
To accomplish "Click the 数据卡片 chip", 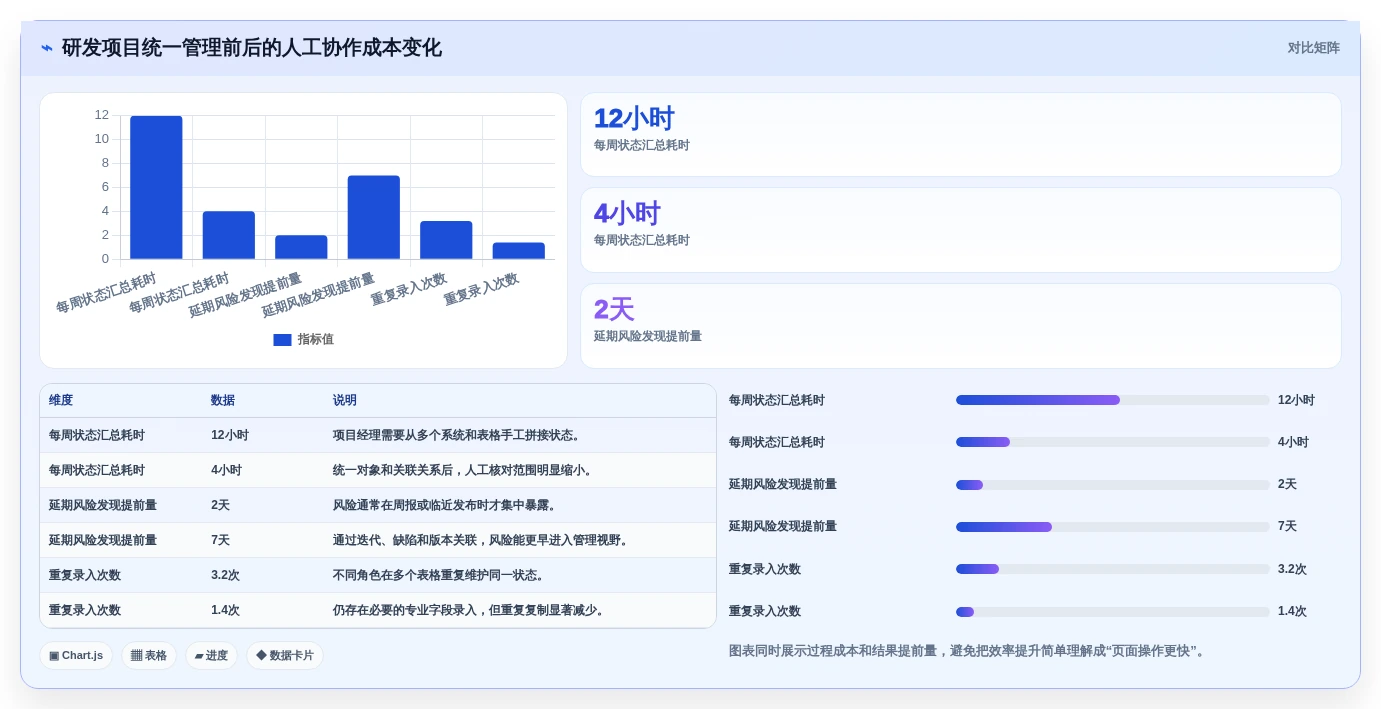I will (285, 656).
